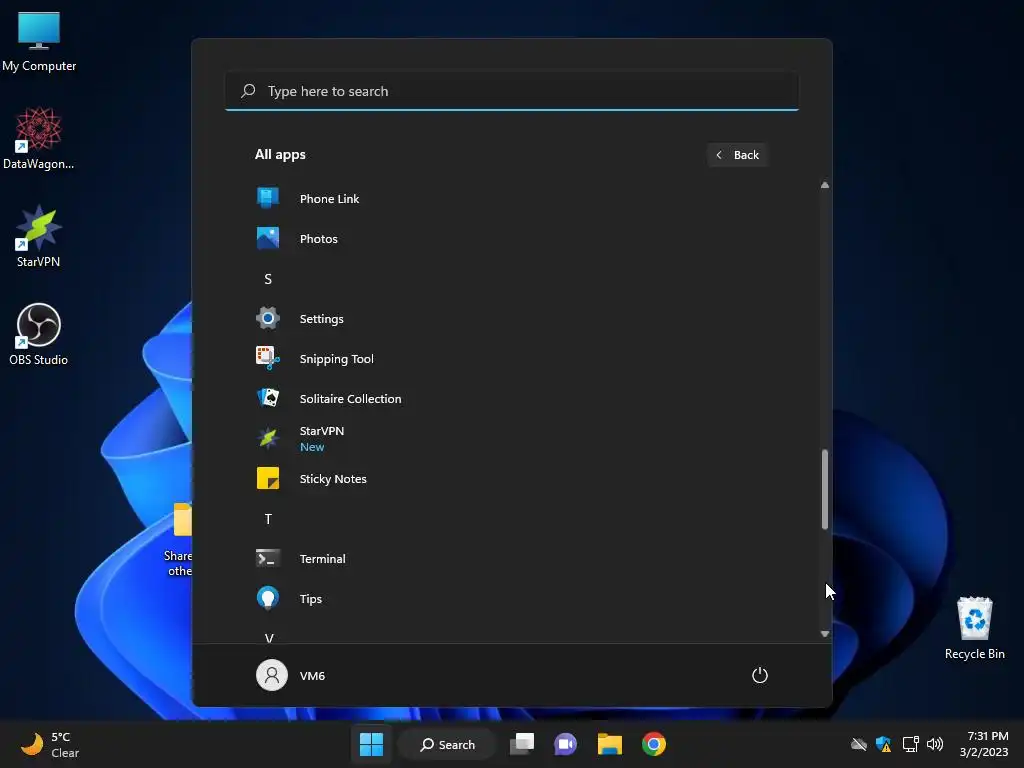
Task: Click taskbar Search box
Action: (x=448, y=744)
